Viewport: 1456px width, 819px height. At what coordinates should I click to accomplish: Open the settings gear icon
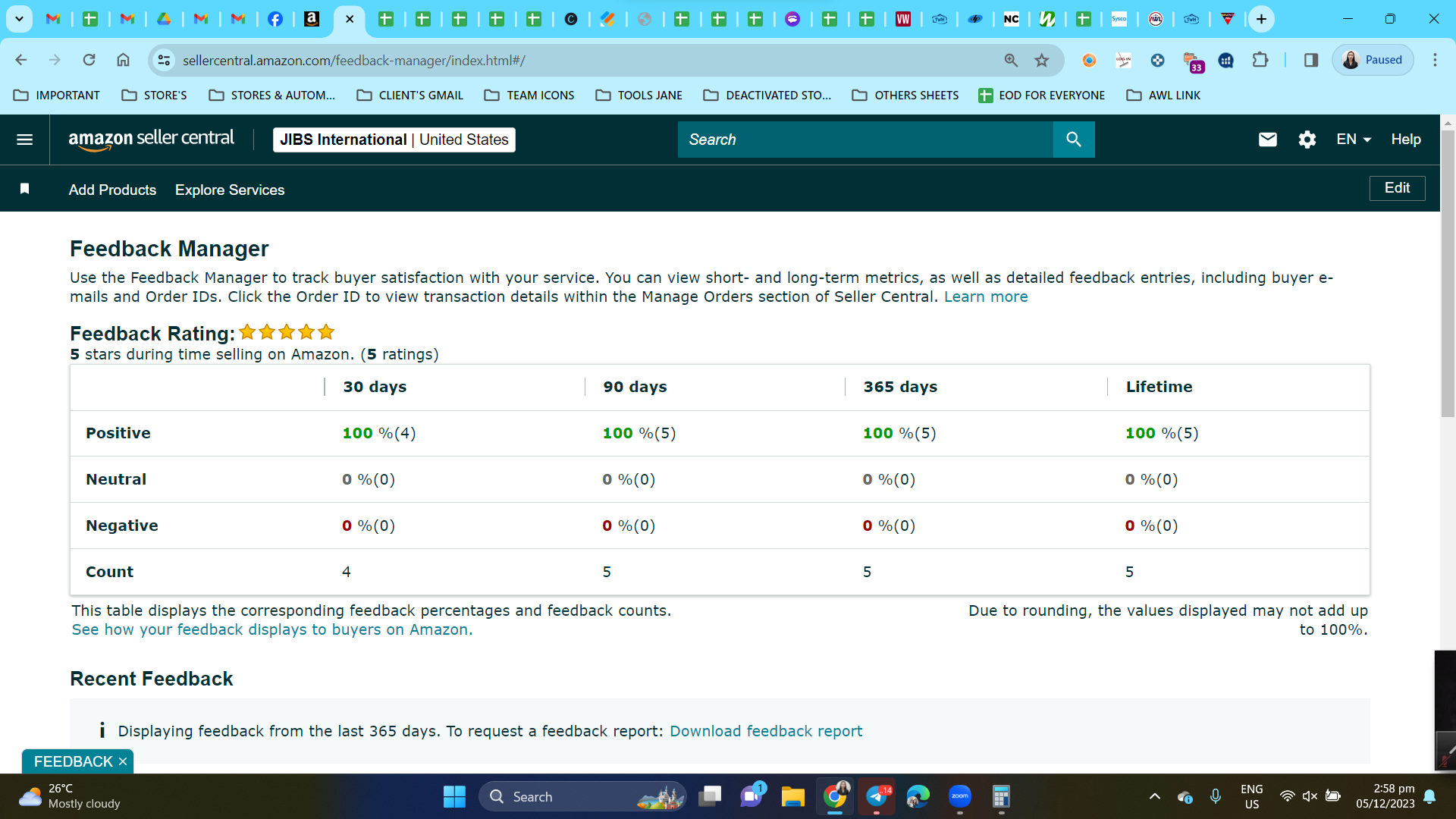pyautogui.click(x=1307, y=140)
